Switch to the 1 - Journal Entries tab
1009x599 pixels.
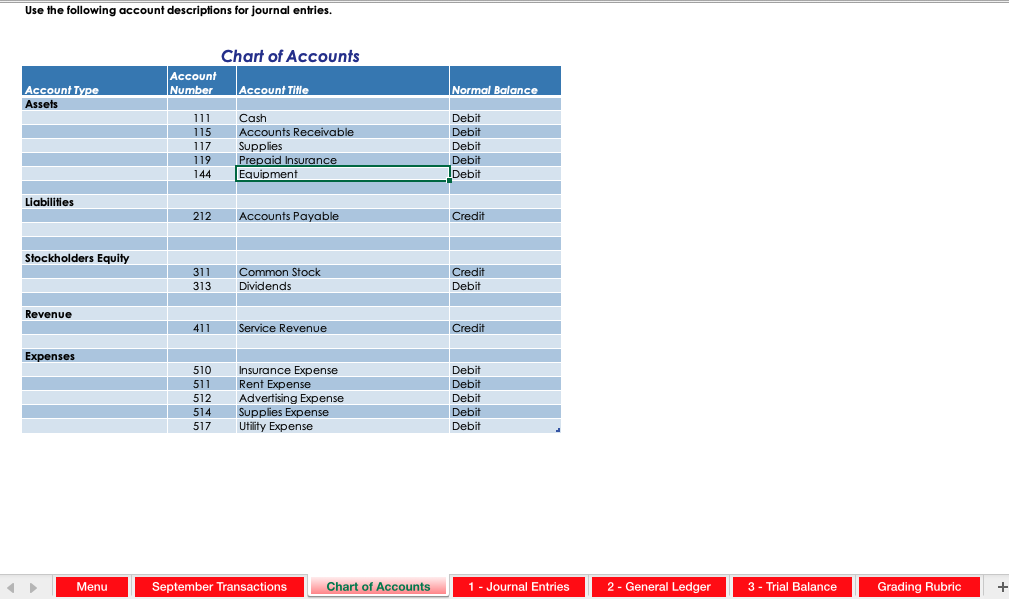(518, 586)
